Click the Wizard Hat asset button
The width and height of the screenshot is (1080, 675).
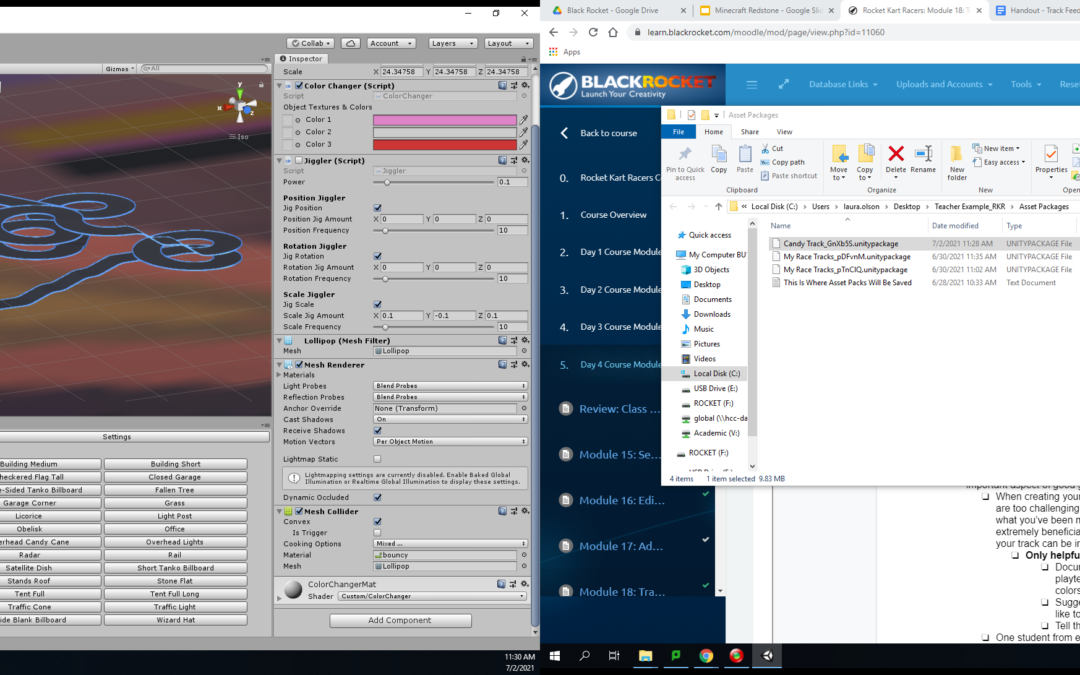coord(176,621)
